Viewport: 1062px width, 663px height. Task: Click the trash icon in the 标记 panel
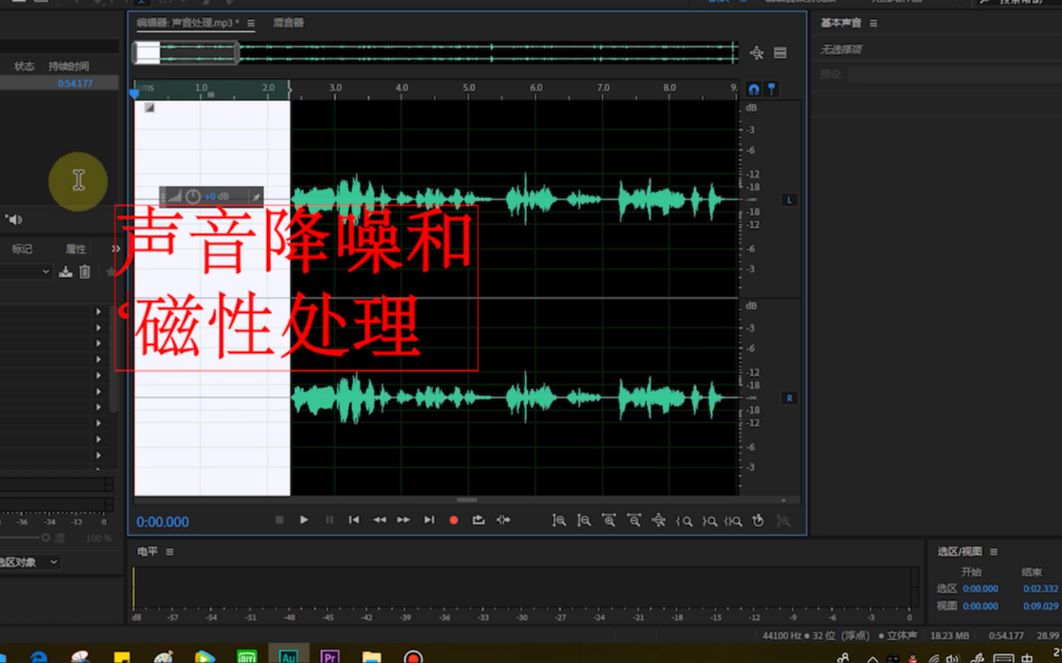coord(84,271)
